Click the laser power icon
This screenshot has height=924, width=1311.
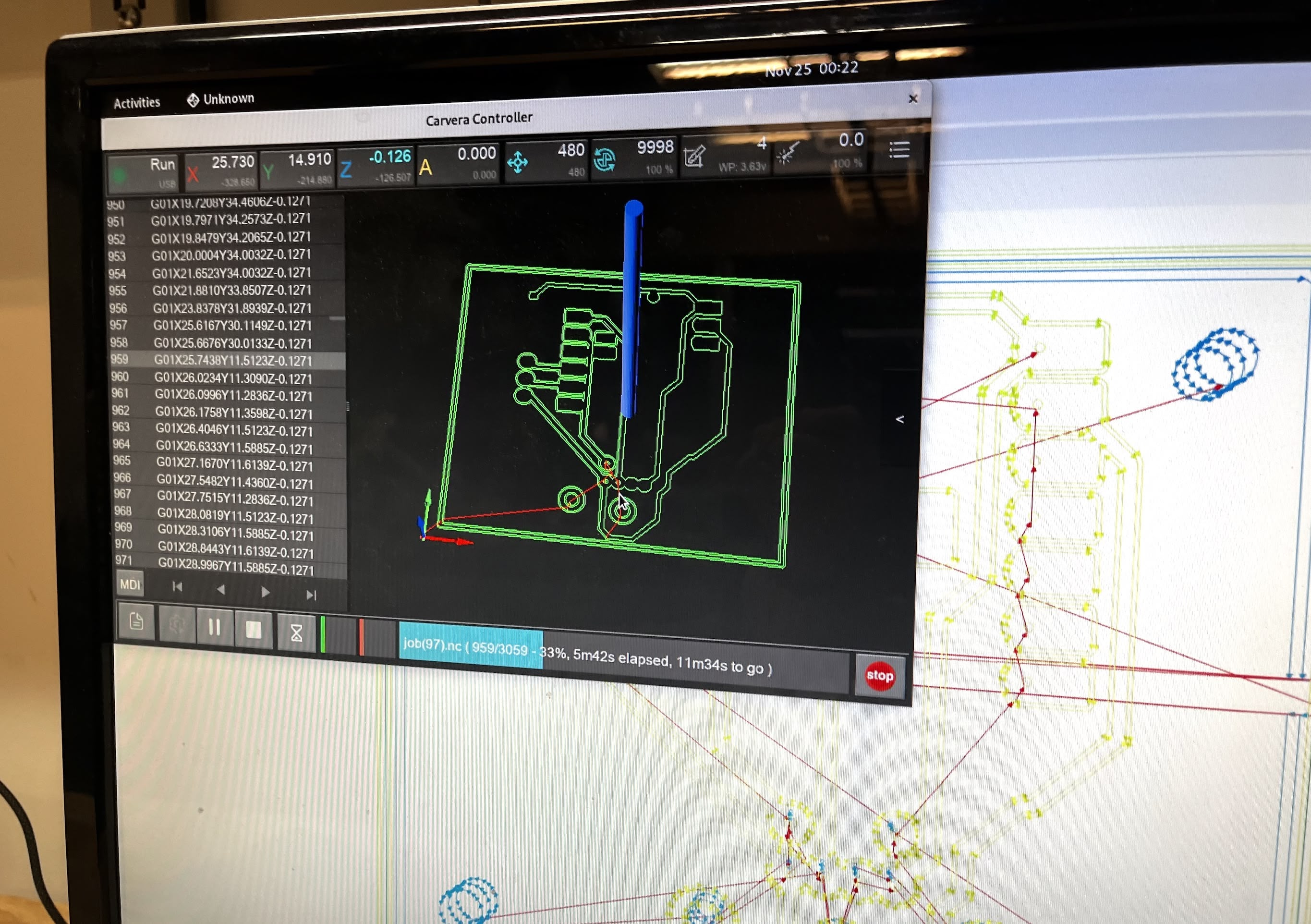pos(789,153)
